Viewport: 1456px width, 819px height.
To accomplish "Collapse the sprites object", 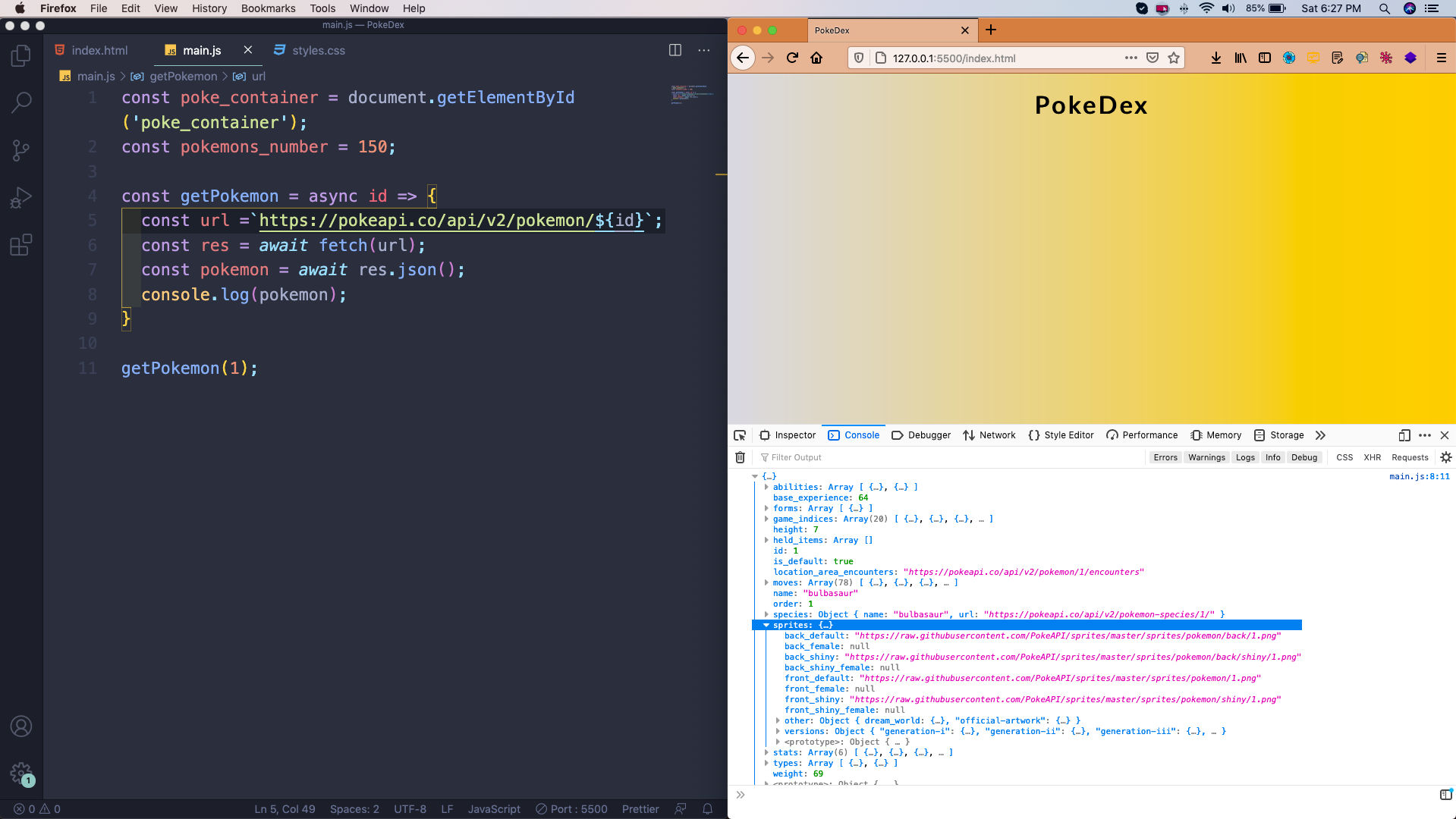I will pyautogui.click(x=766, y=625).
